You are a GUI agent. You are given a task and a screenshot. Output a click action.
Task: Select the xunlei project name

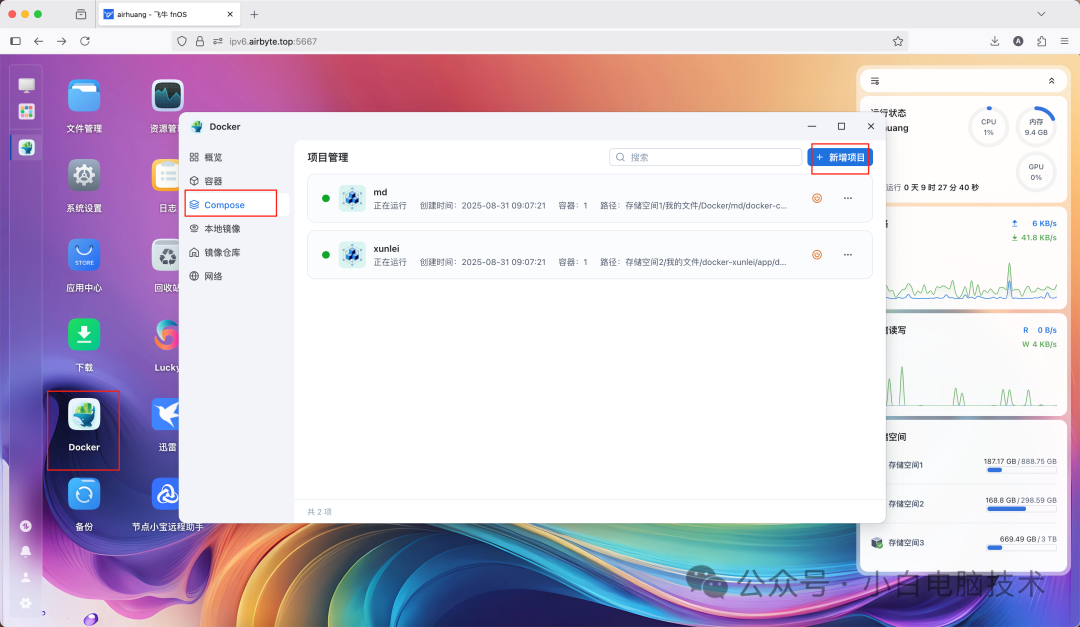point(386,249)
